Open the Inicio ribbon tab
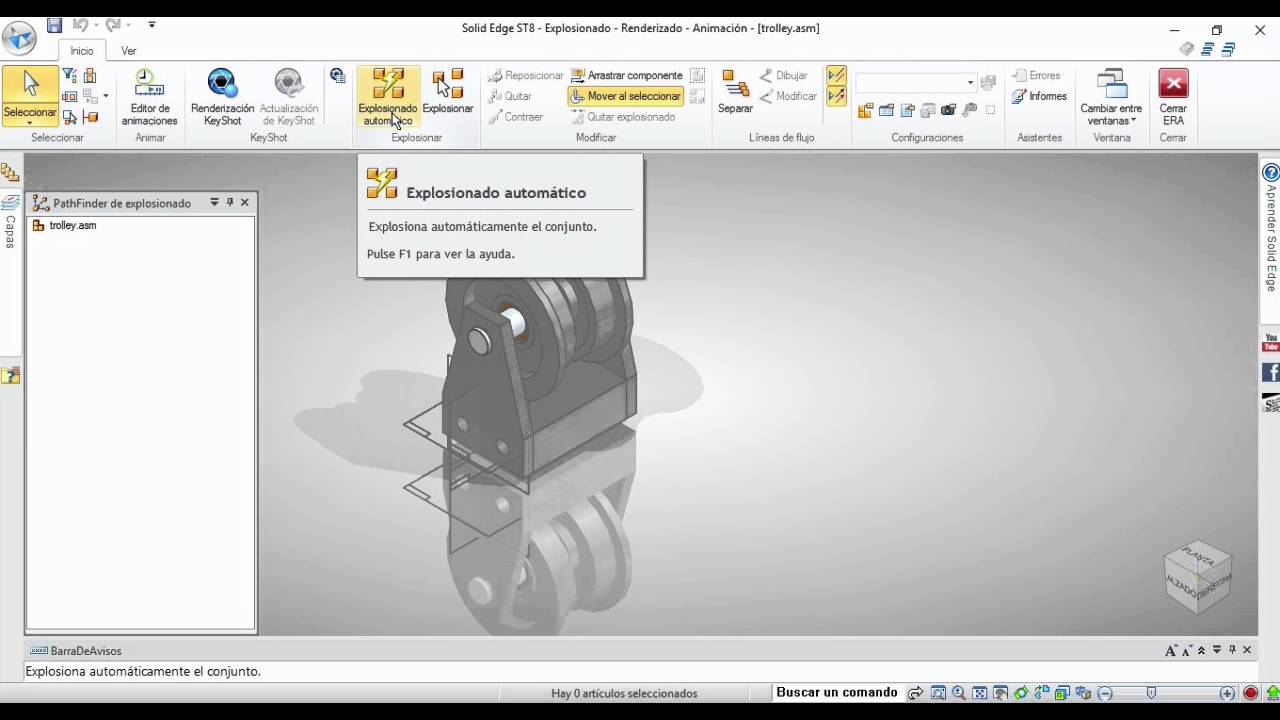 click(82, 51)
